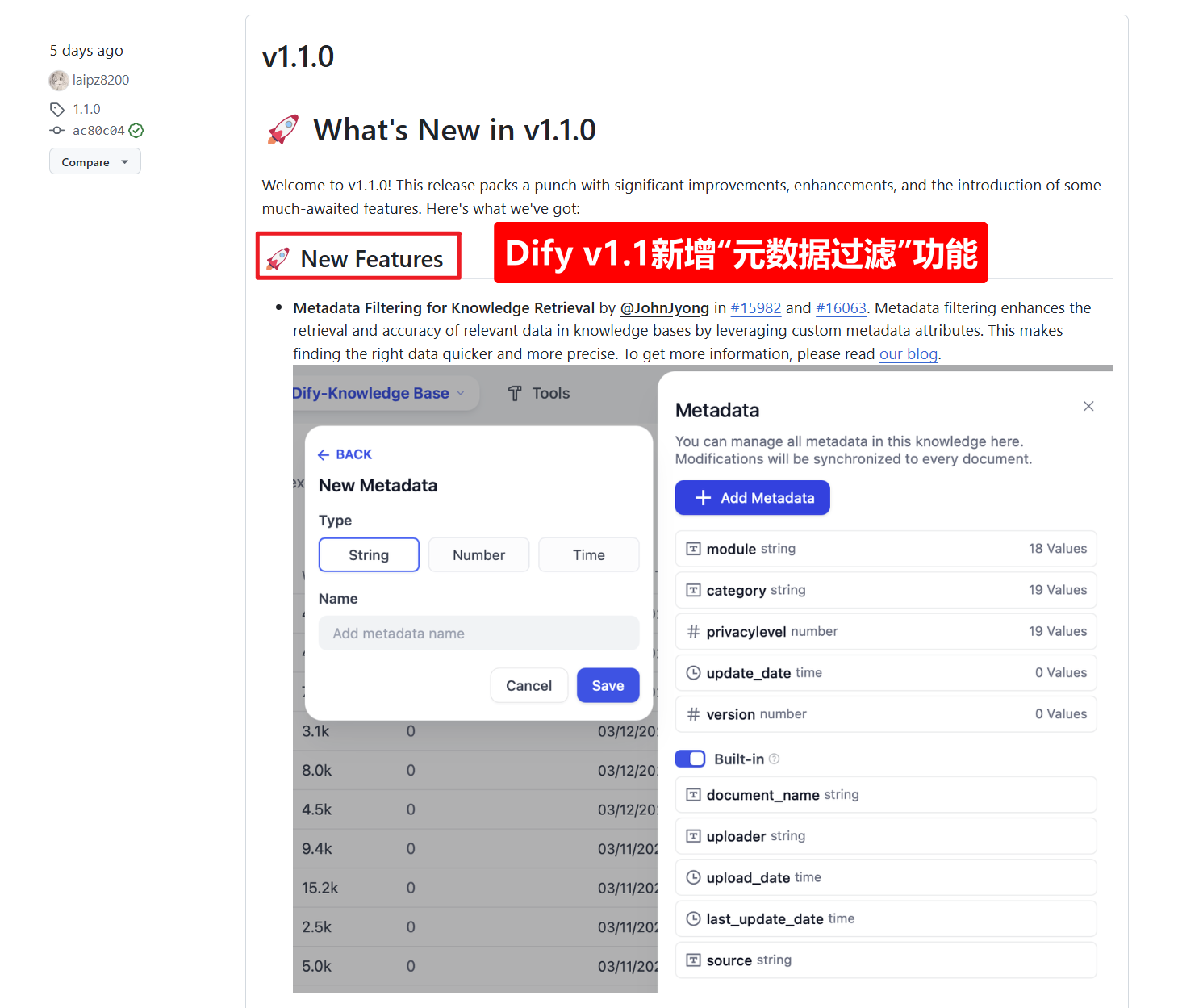Open the Tools tab
This screenshot has width=1178, height=1008.
click(x=538, y=393)
